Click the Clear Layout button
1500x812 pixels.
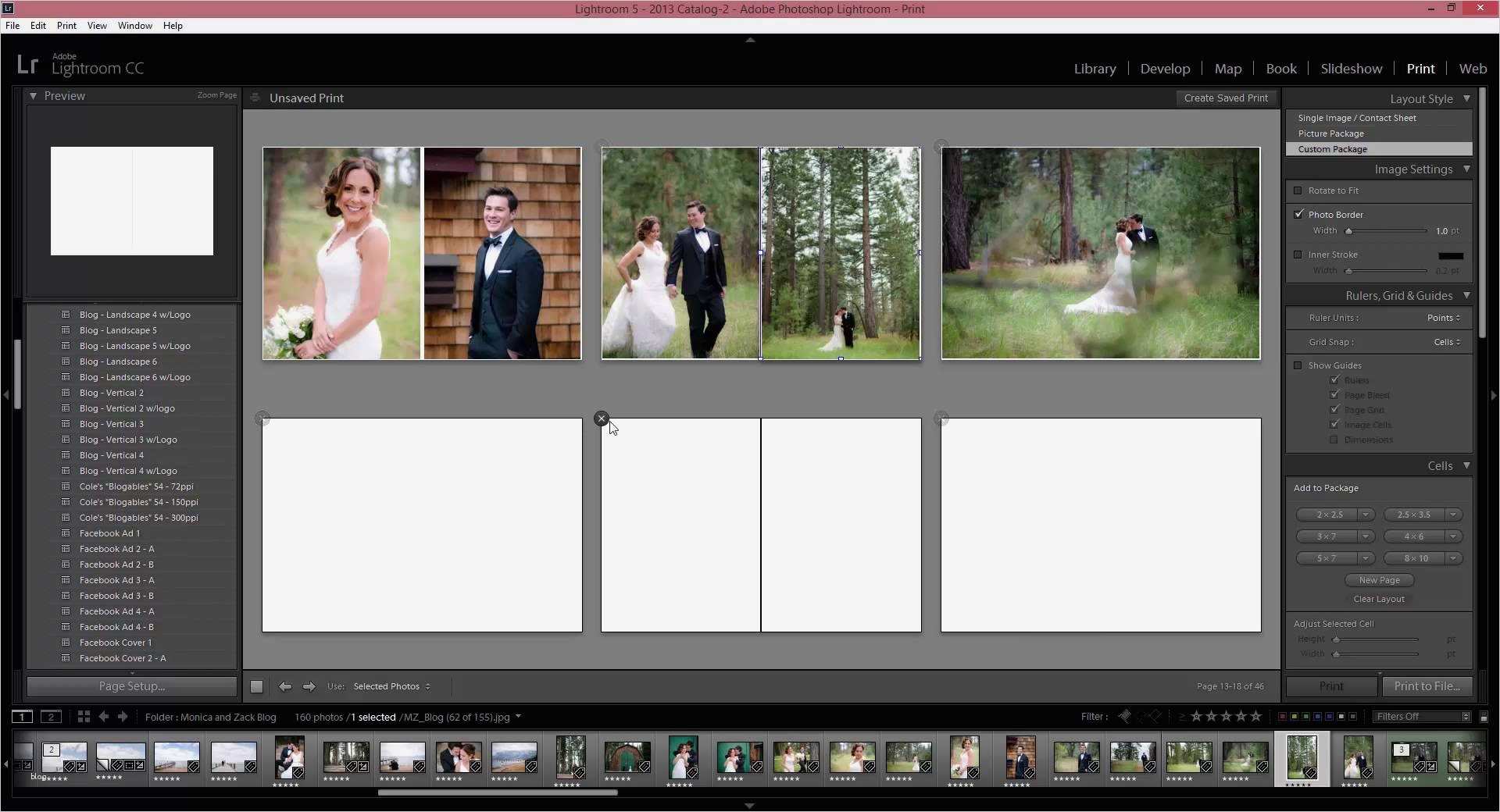pyautogui.click(x=1379, y=599)
